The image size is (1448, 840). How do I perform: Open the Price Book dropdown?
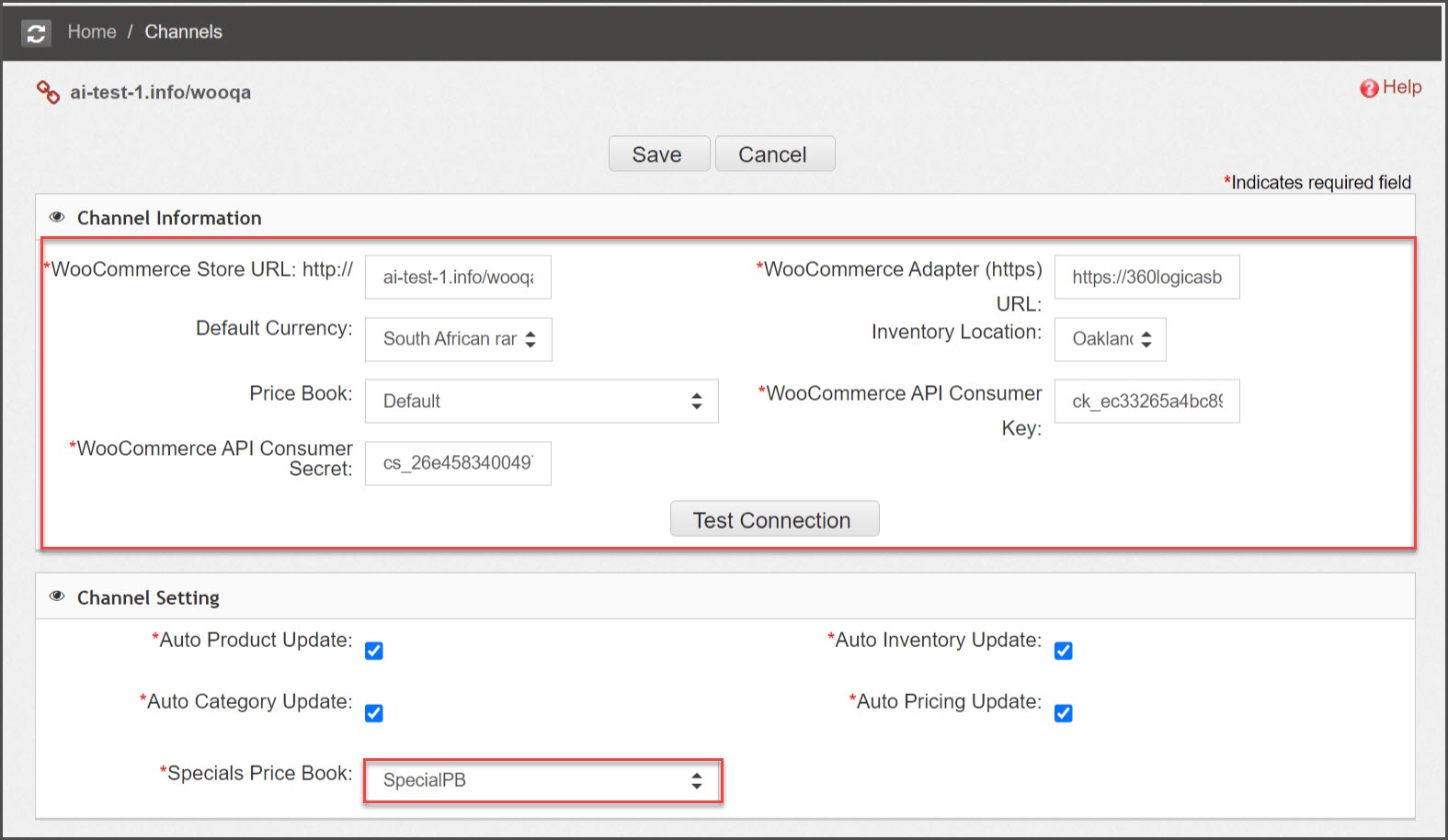[x=542, y=401]
